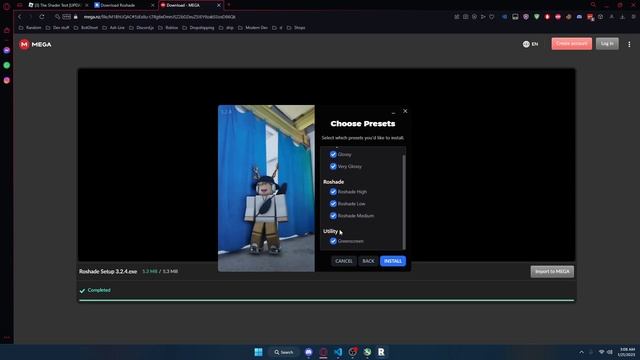640x360 pixels.
Task: Click the download progress bar
Action: point(327,300)
